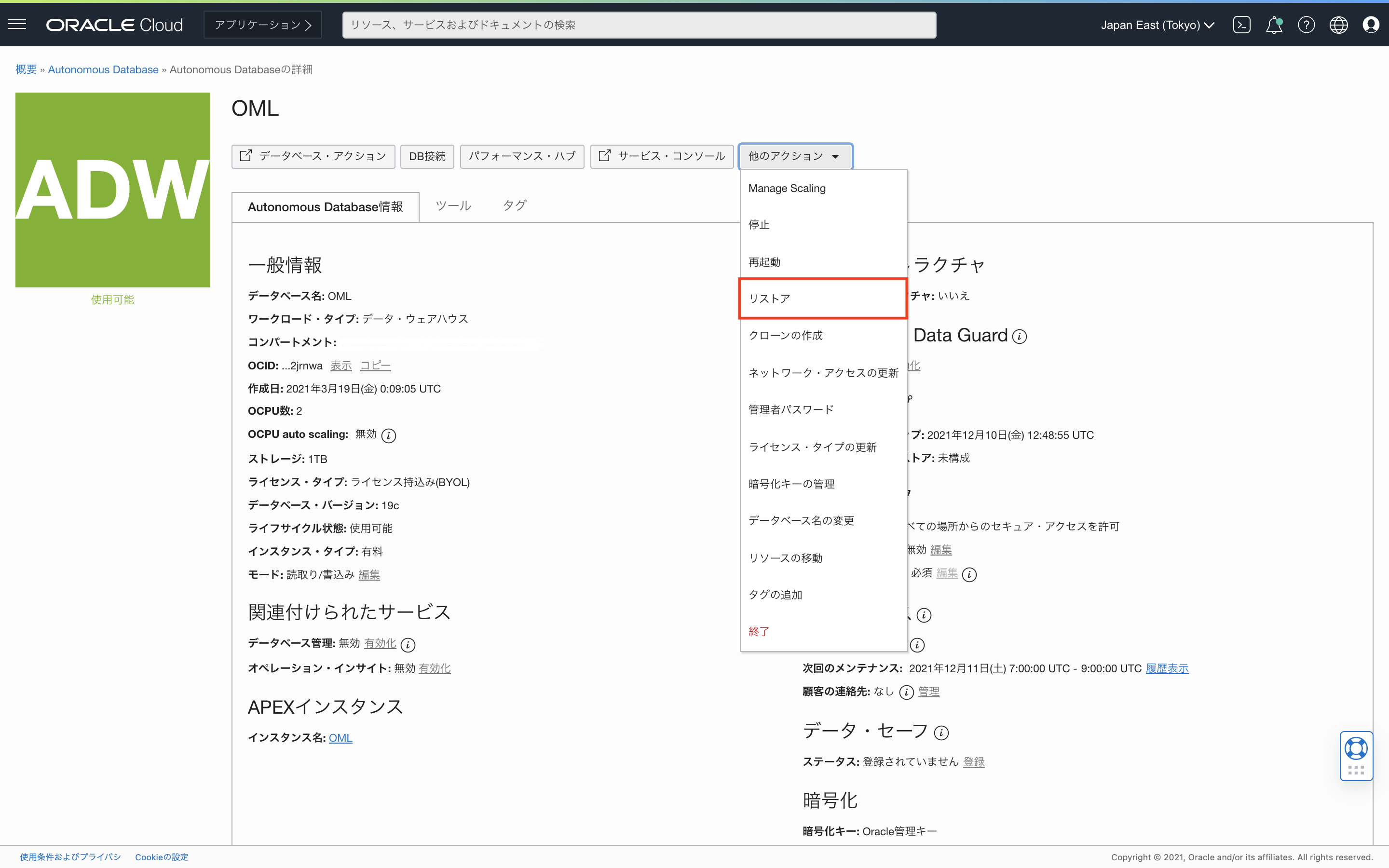The width and height of the screenshot is (1389, 868).
Task: Expand the Japan East (Tokyo) region selector
Action: [x=1157, y=25]
